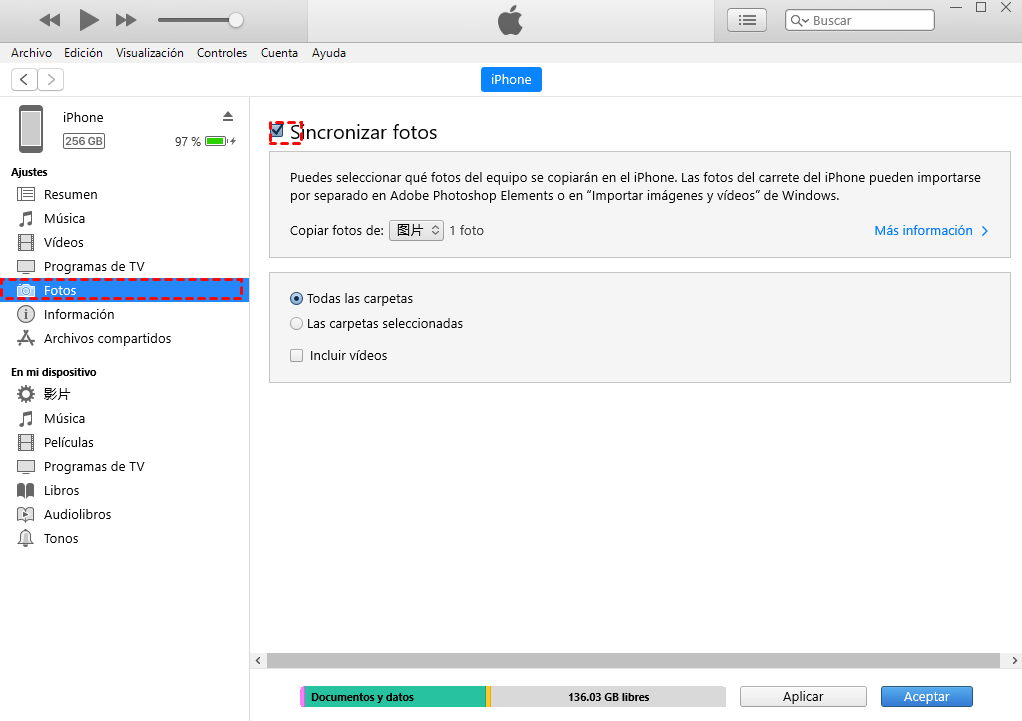
Task: Open the Copiar fotos de dropdown
Action: pos(416,230)
